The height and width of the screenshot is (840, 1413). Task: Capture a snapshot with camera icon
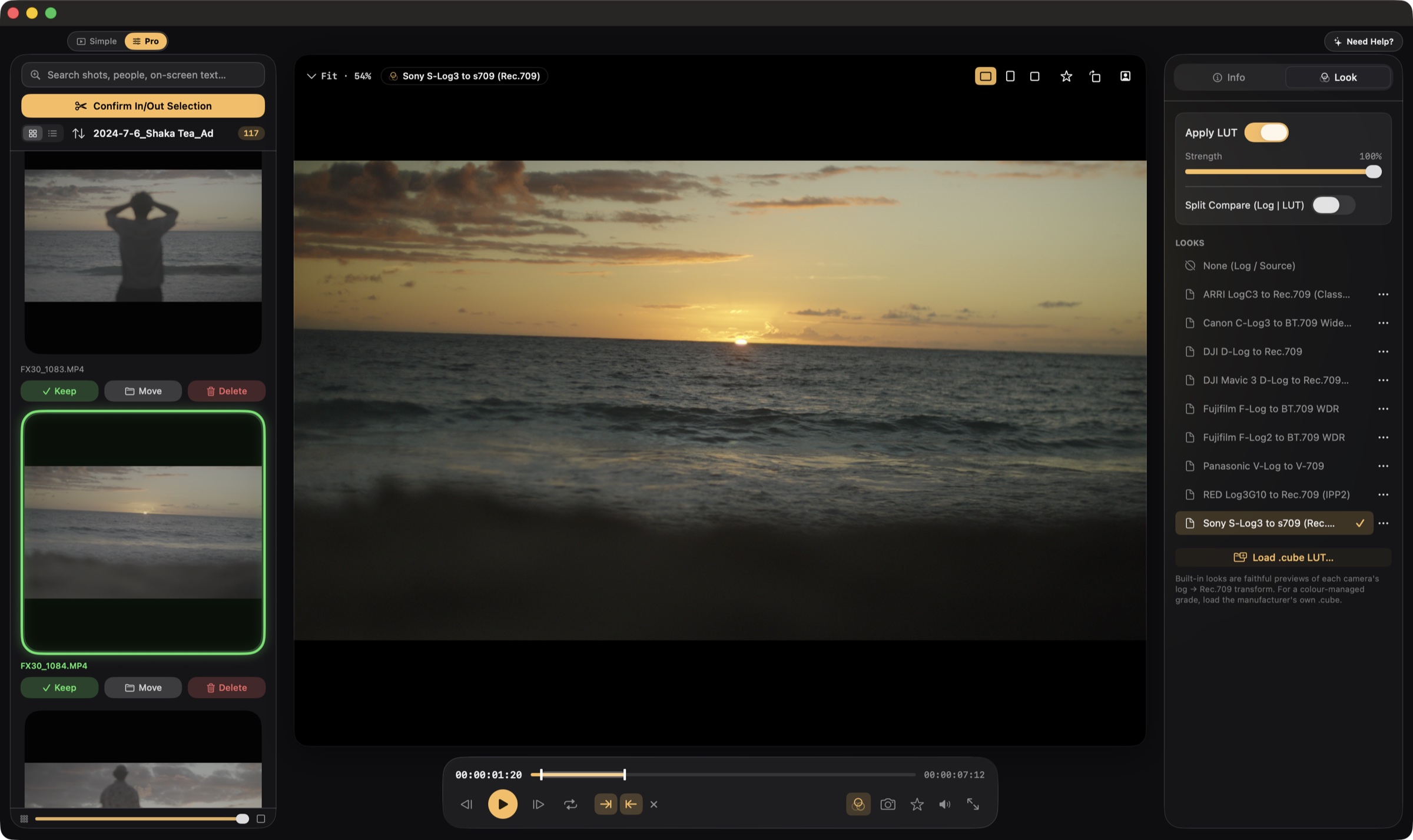point(888,804)
